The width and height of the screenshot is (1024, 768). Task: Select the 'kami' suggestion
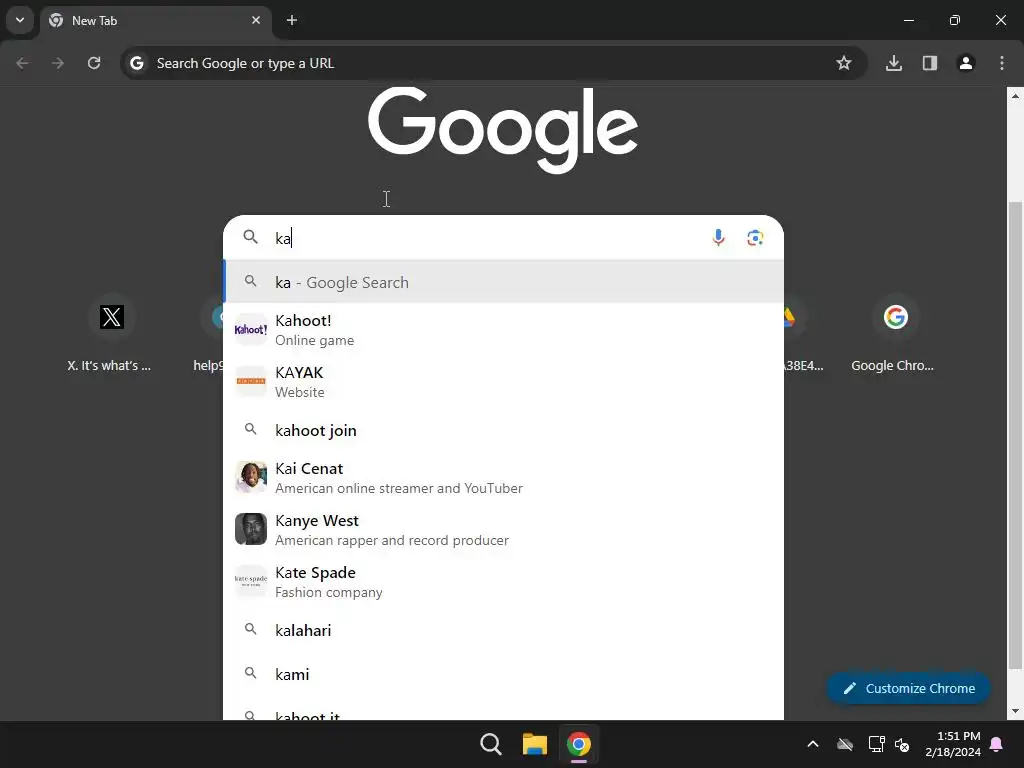click(504, 674)
